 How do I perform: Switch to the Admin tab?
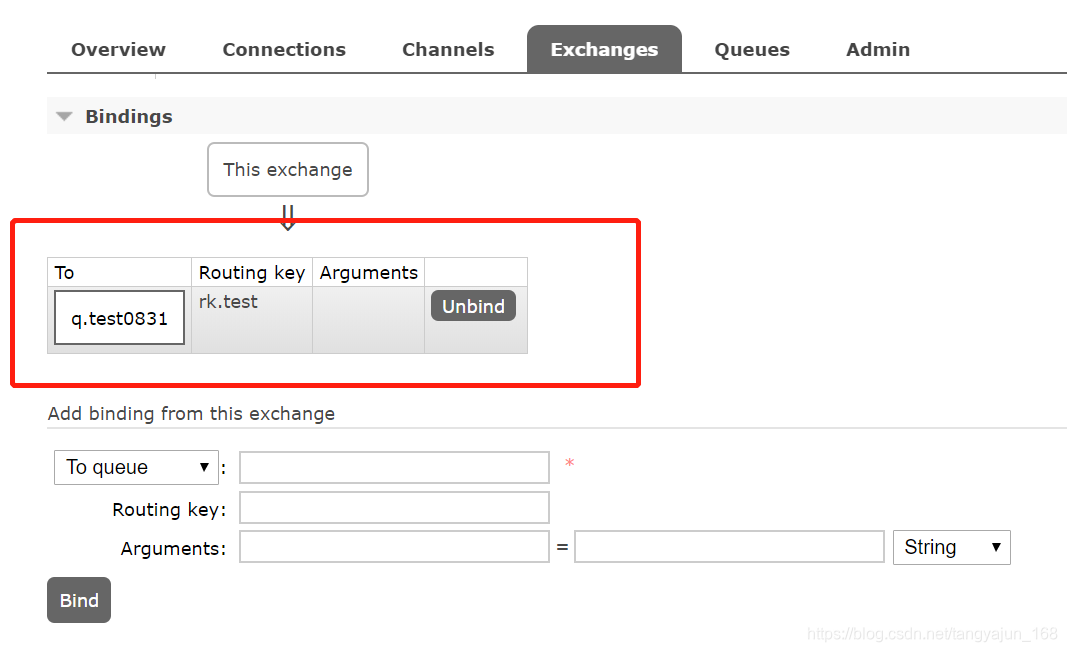(x=878, y=50)
